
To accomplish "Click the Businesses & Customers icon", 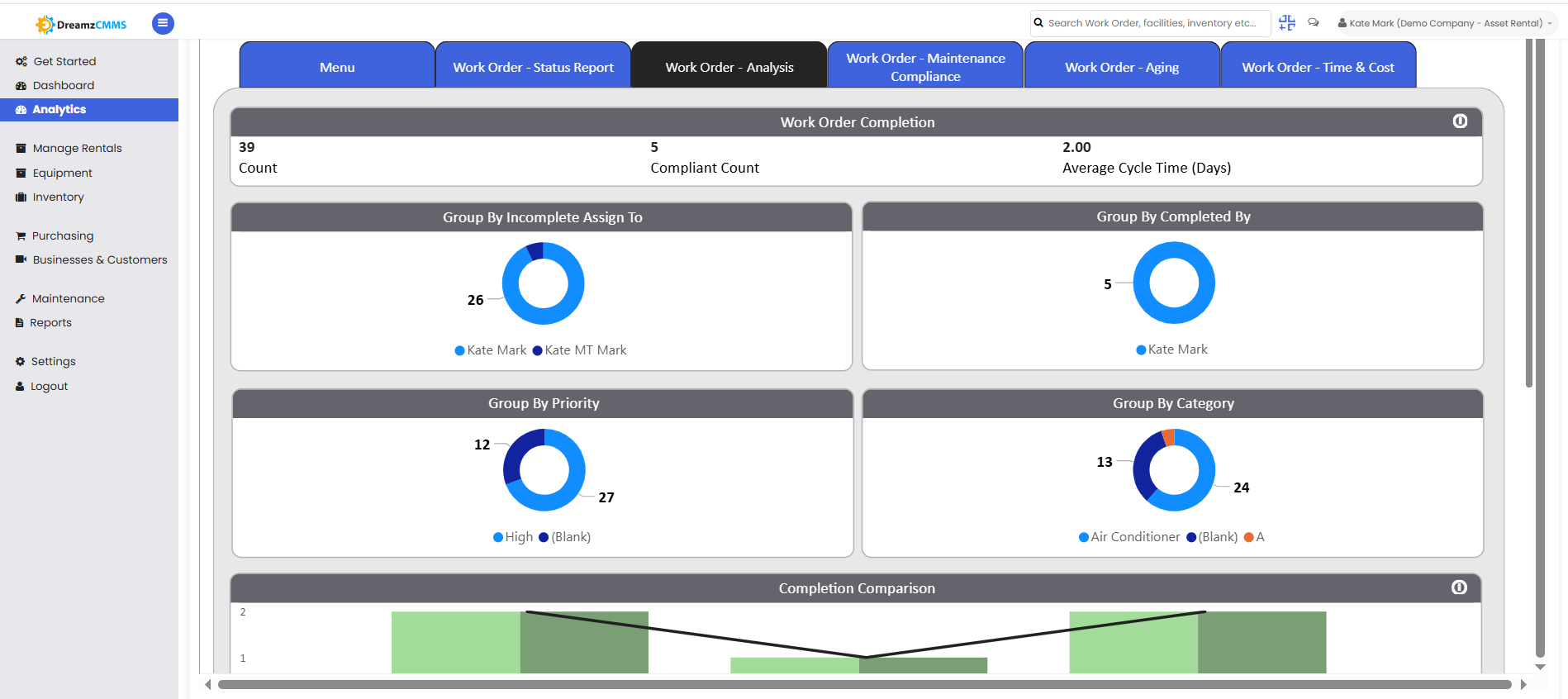I will (21, 259).
